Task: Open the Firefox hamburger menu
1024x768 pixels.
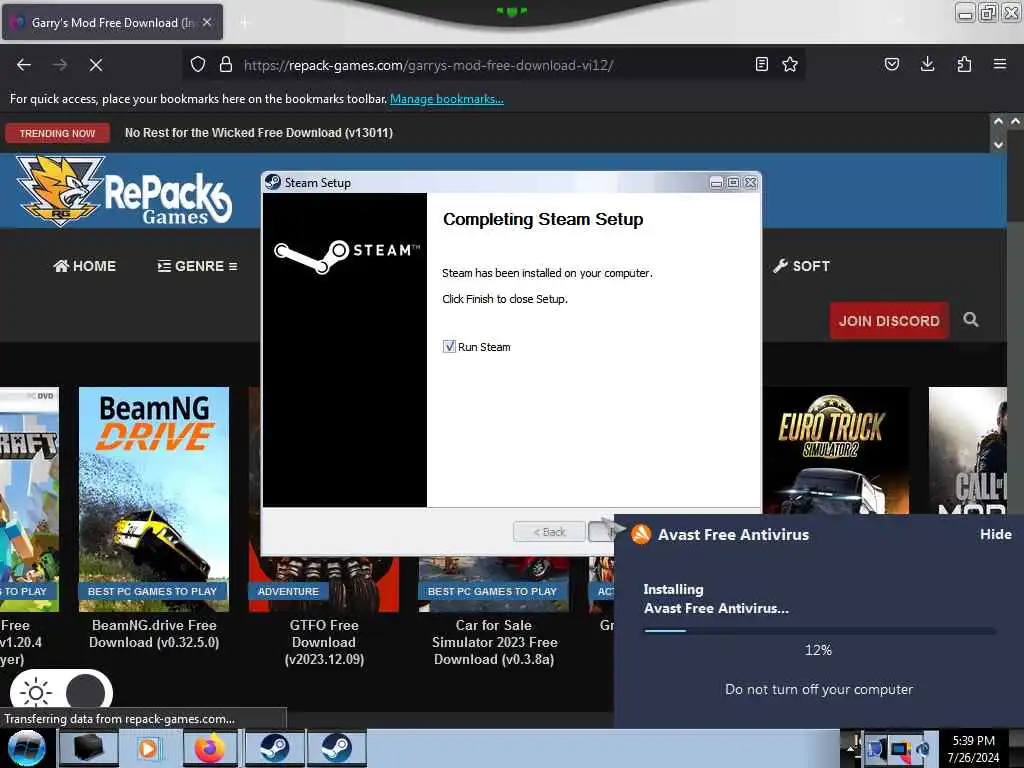Action: point(999,64)
